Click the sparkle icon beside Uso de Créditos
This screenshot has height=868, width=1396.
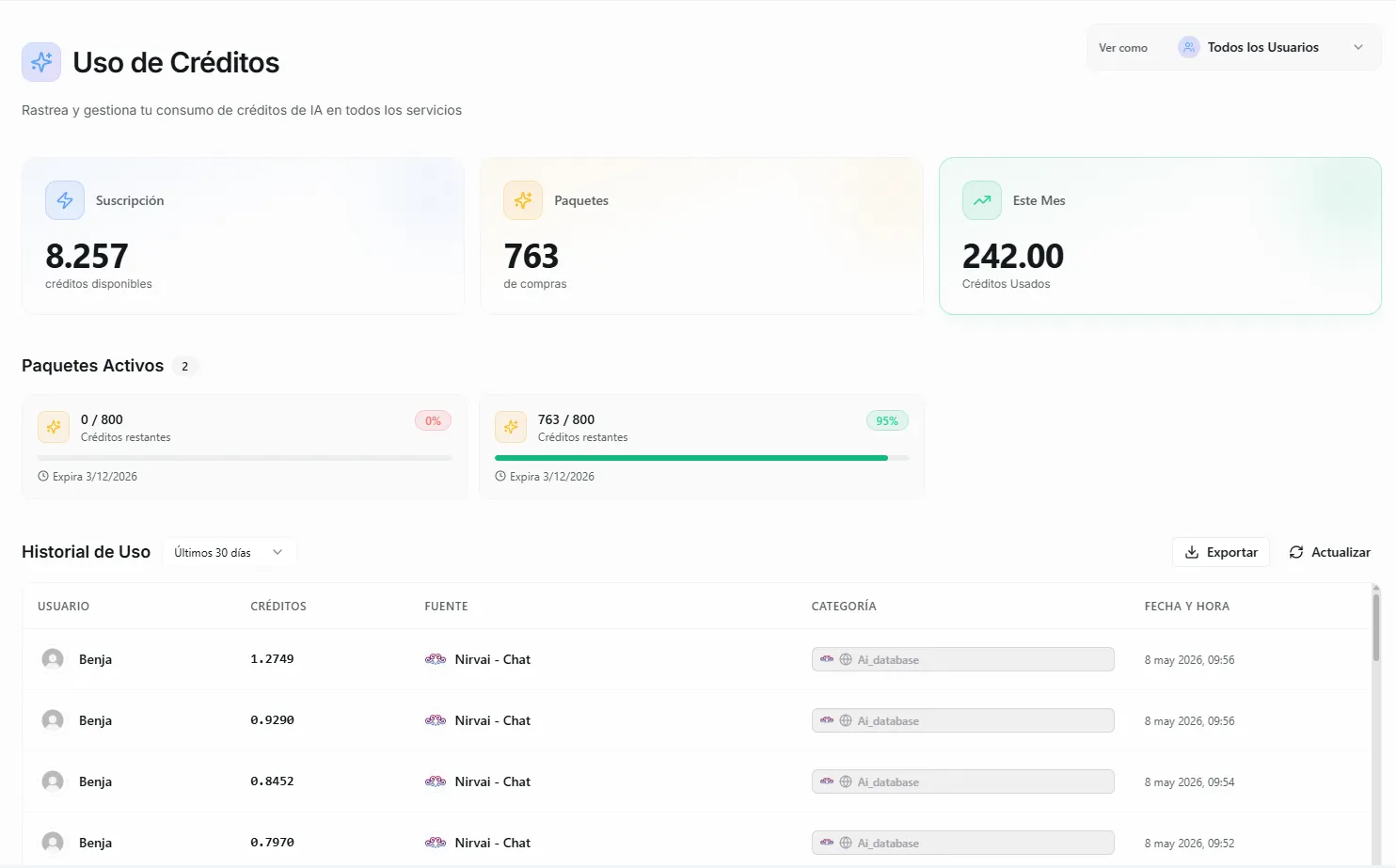click(x=41, y=62)
